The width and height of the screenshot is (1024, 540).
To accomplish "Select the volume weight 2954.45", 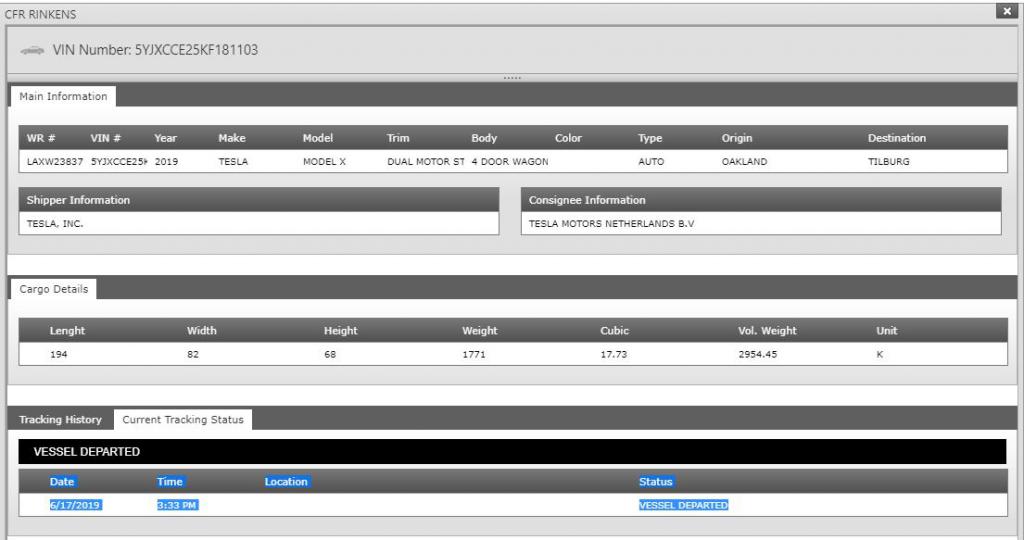I will [x=758, y=354].
